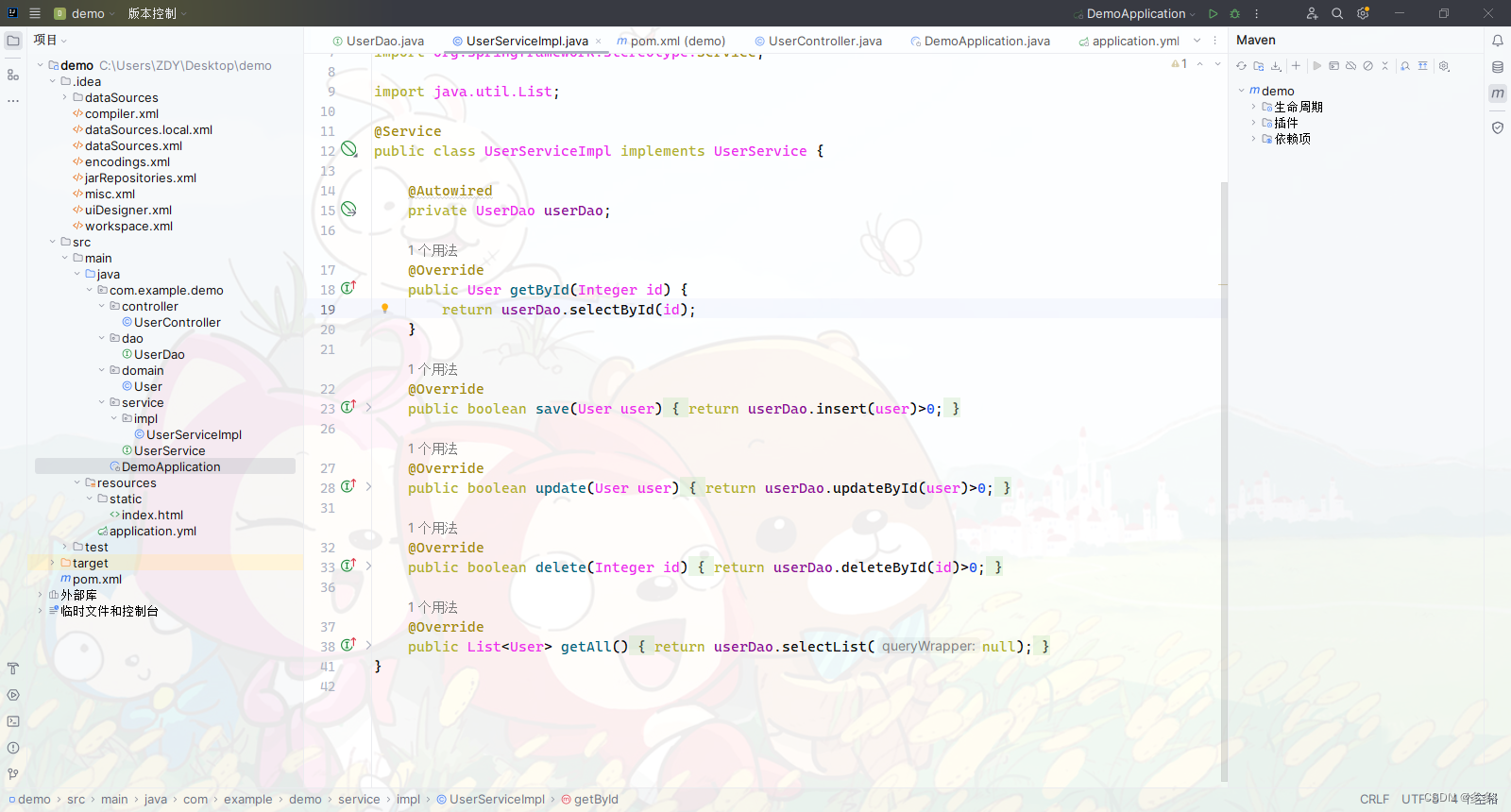Open the 版本控制 dropdown

click(158, 13)
